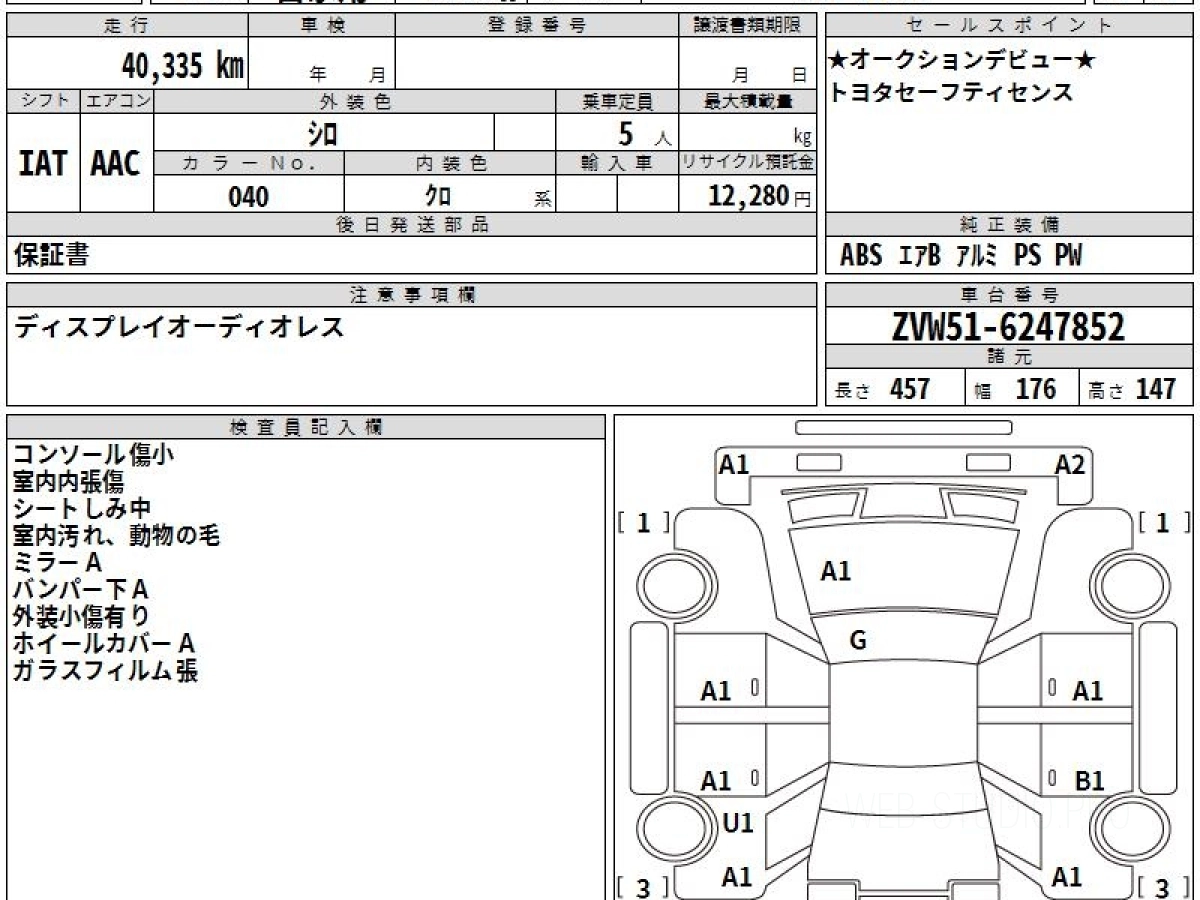Click color number 040
Image resolution: width=1200 pixels, height=900 pixels.
pos(248,197)
